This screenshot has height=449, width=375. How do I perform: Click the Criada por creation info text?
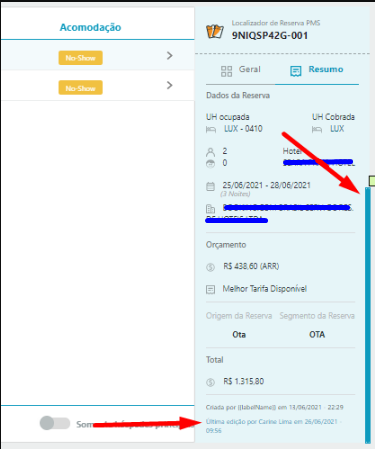pyautogui.click(x=275, y=407)
